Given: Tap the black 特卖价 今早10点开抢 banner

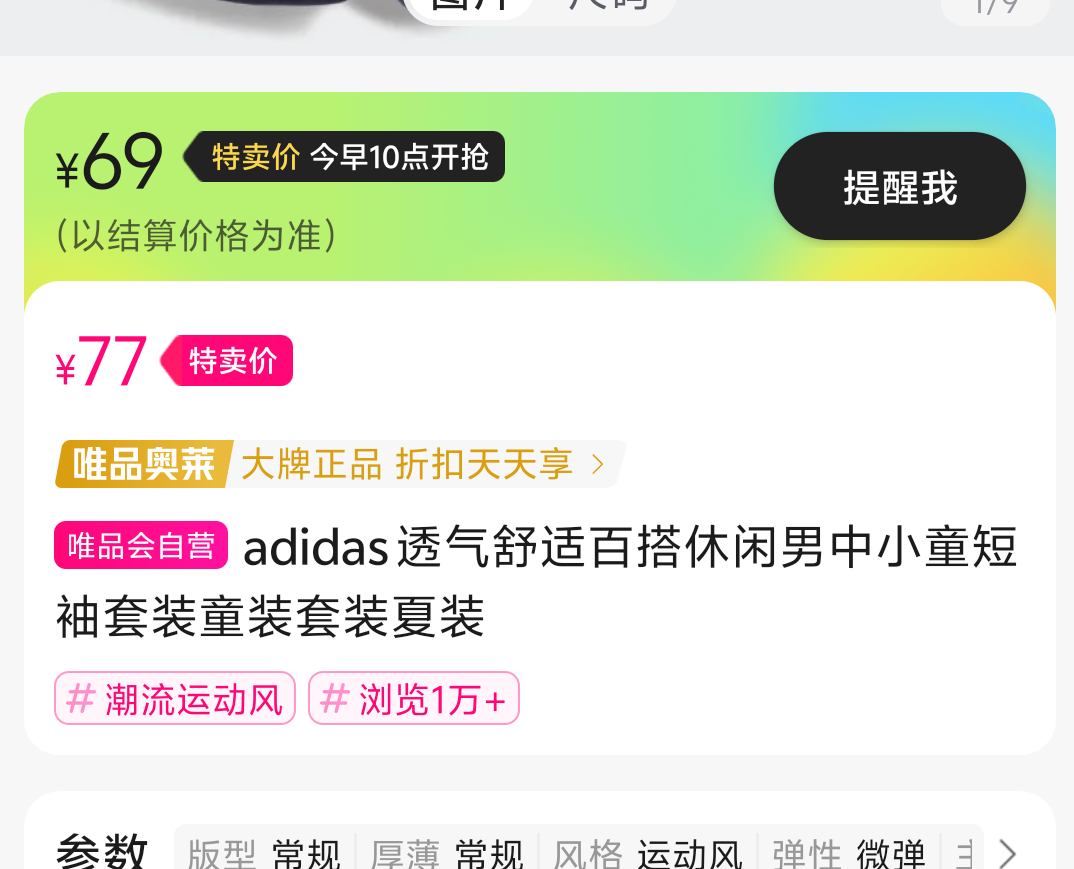Looking at the screenshot, I should coord(344,156).
